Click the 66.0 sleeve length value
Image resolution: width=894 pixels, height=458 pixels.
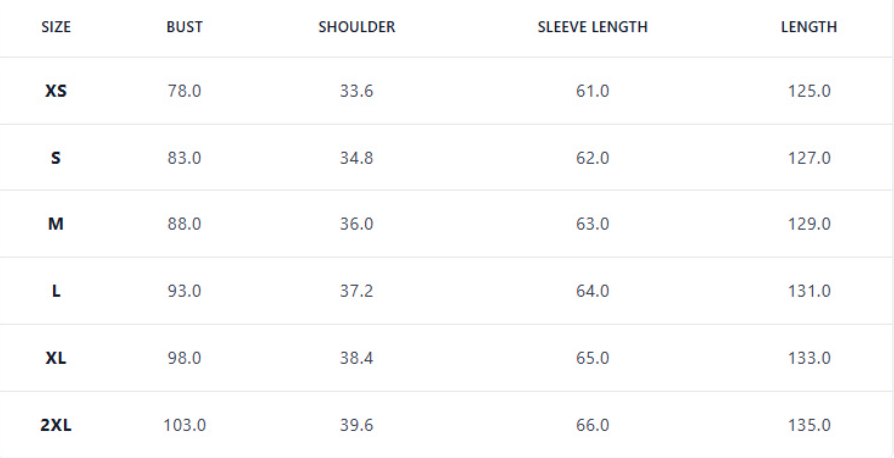pos(592,425)
